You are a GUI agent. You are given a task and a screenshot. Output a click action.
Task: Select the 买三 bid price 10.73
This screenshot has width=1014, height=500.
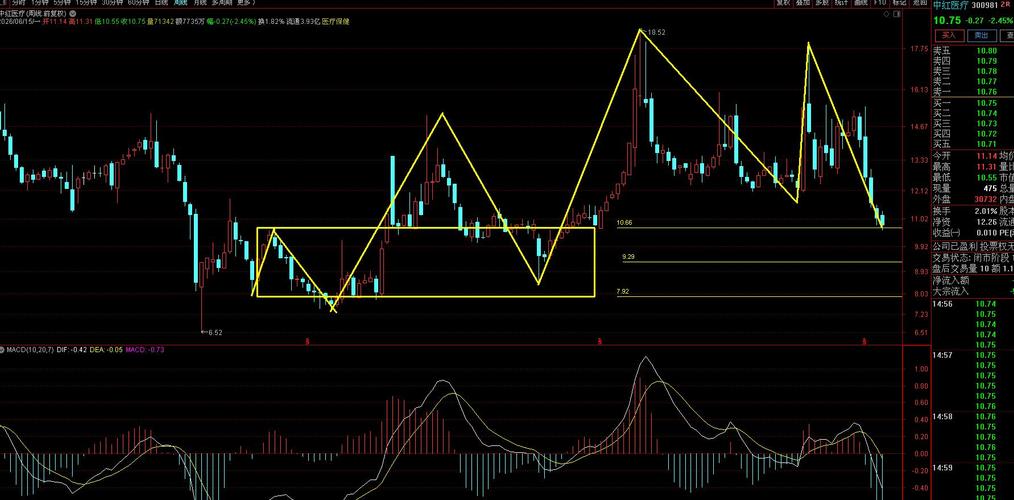pyautogui.click(x=987, y=124)
